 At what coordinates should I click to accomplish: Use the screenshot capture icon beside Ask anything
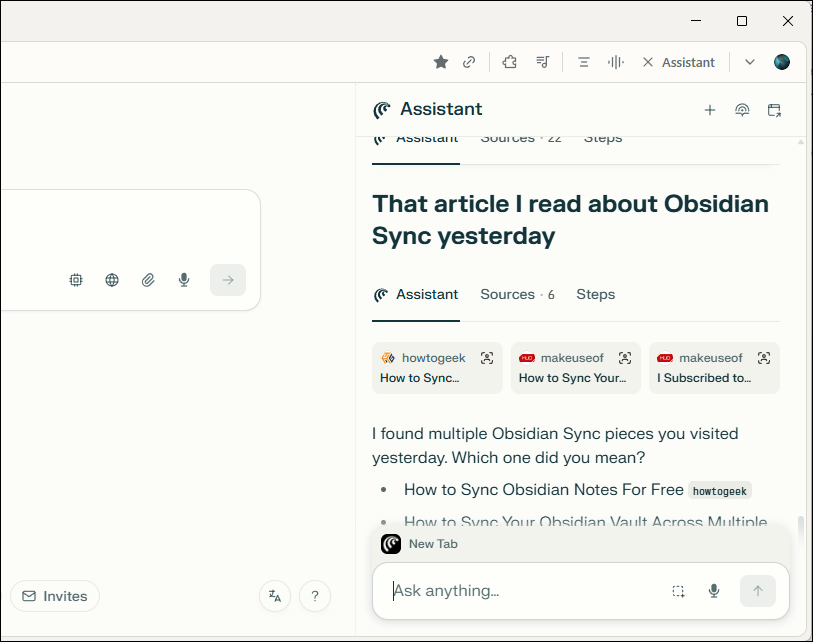point(679,591)
